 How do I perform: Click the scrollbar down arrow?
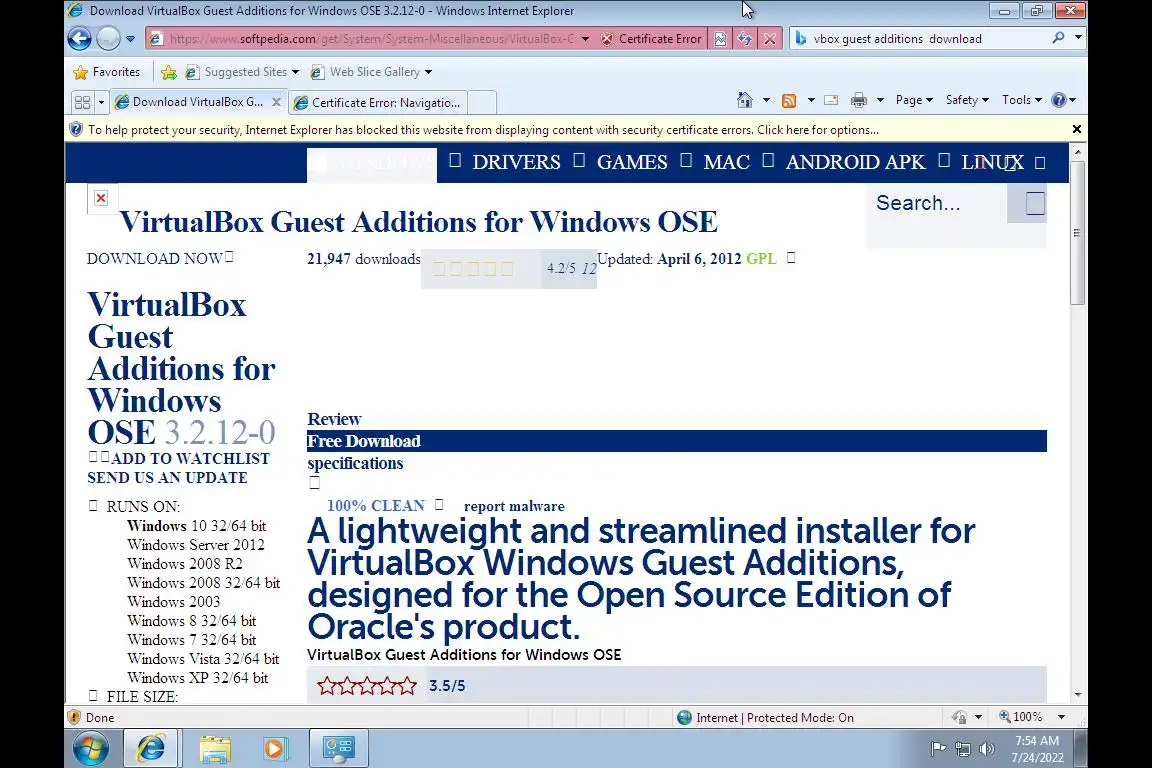pyautogui.click(x=1077, y=695)
